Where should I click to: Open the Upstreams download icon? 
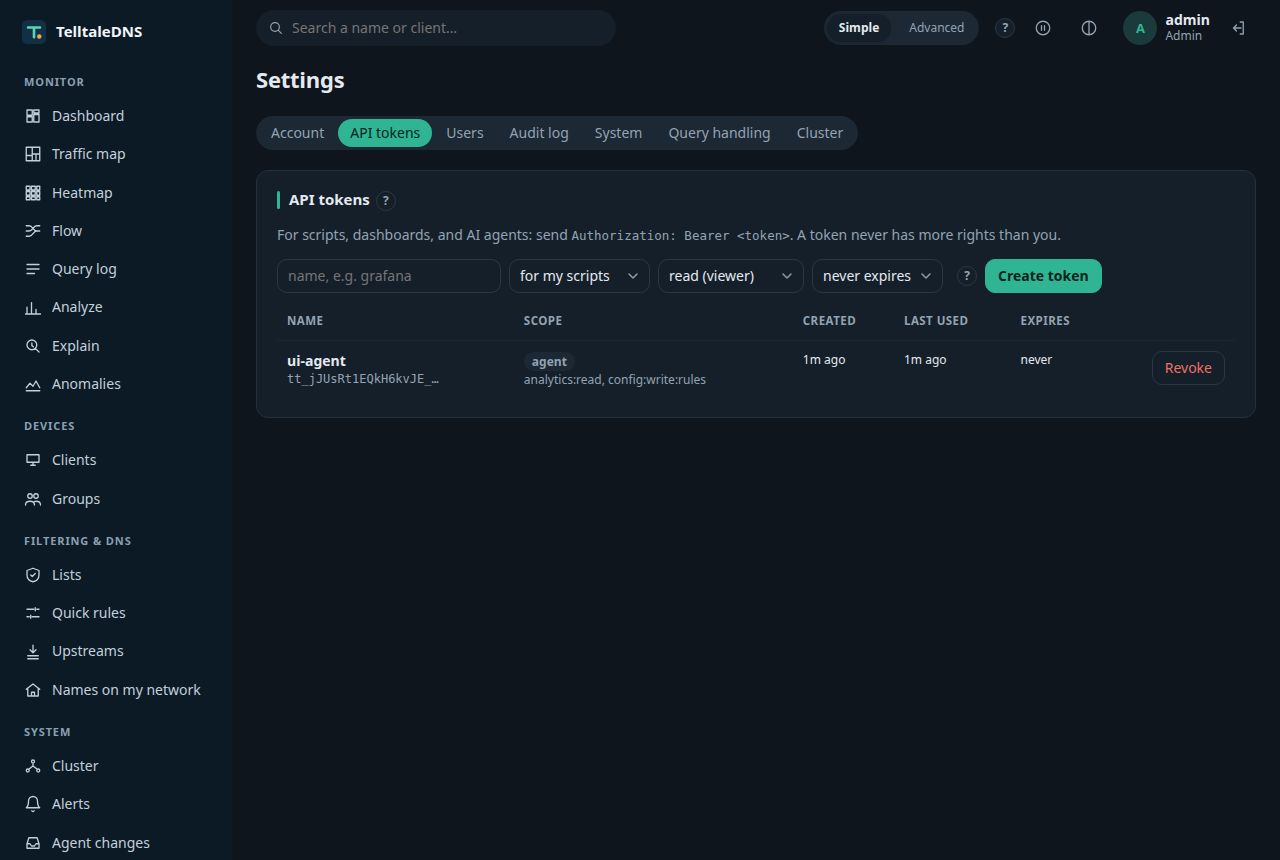click(33, 651)
